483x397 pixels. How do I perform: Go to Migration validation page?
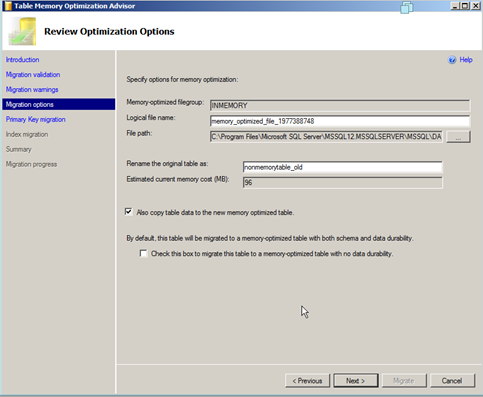(33, 75)
